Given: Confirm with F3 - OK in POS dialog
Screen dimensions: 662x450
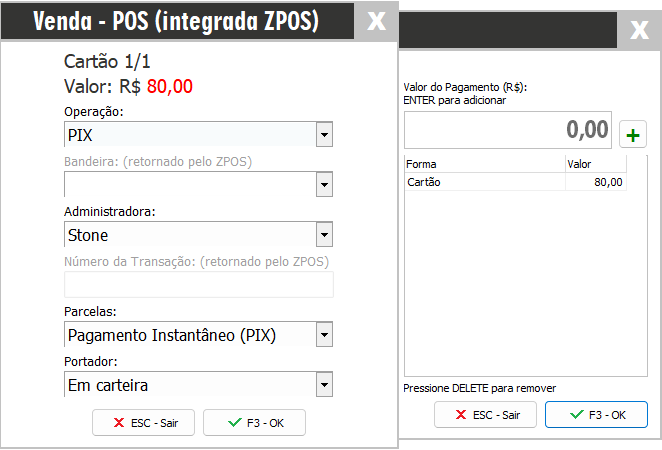Looking at the screenshot, I should pyautogui.click(x=254, y=423).
